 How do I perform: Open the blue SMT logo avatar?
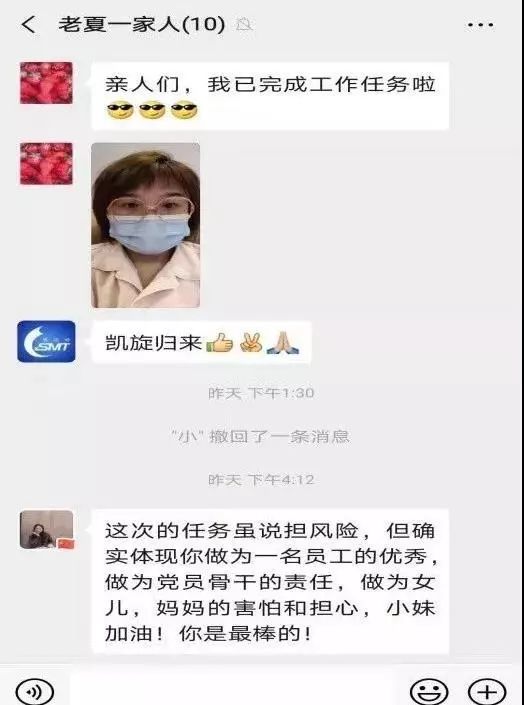46,341
